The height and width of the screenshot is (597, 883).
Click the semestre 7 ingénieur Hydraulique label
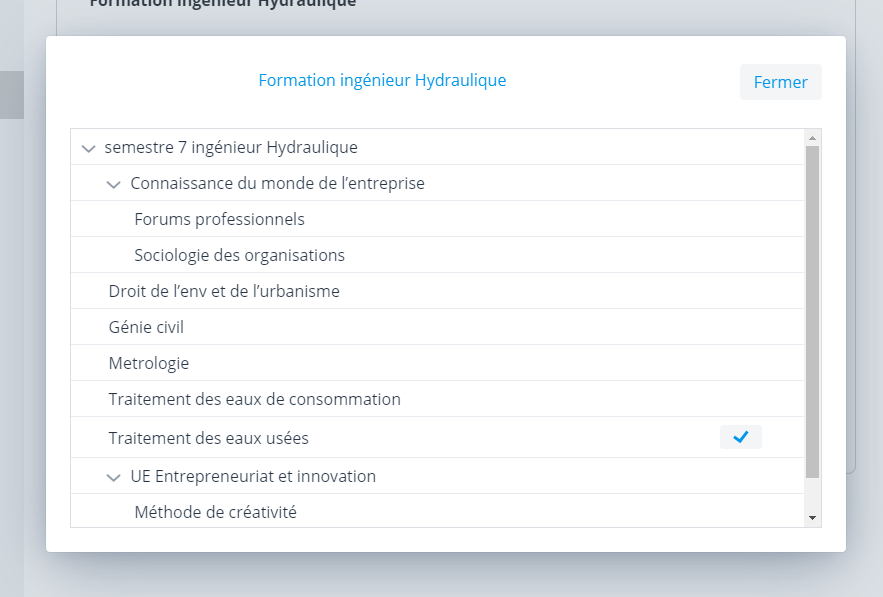(231, 147)
